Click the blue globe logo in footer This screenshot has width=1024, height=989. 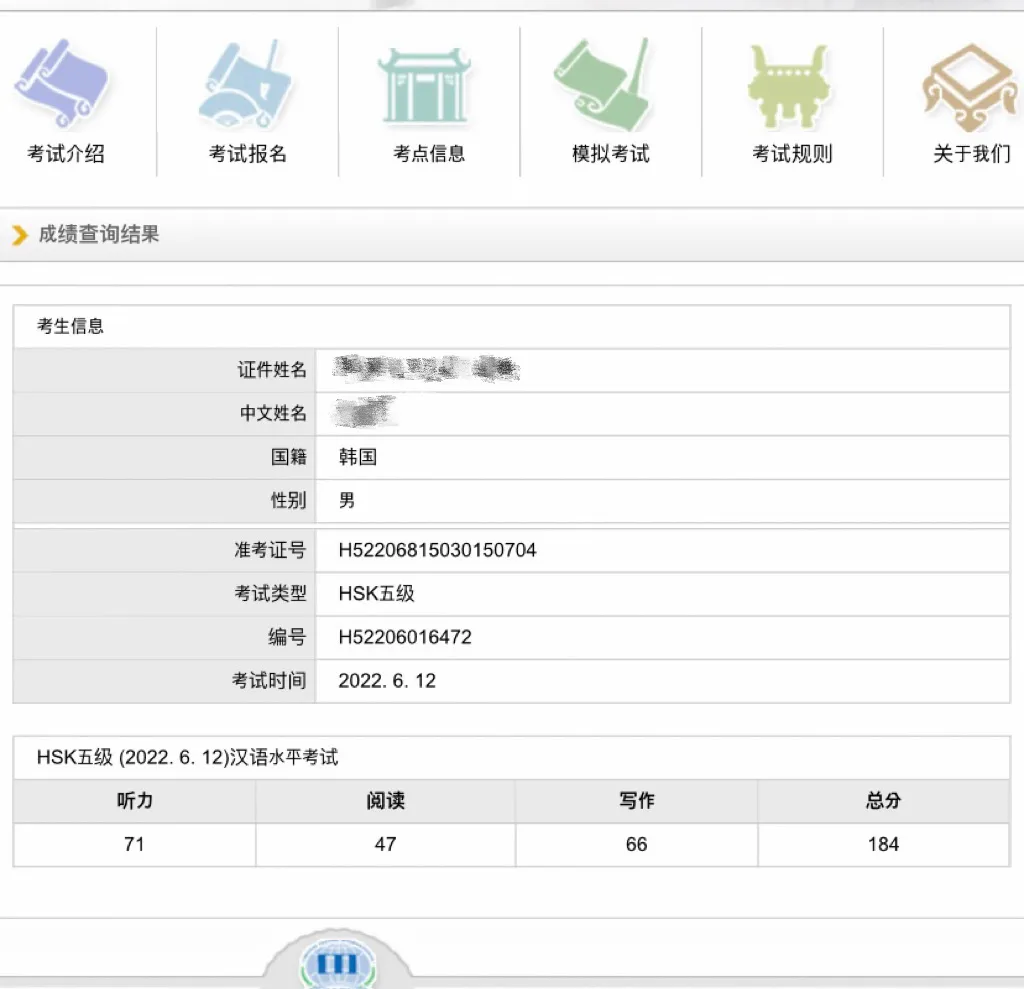[338, 963]
